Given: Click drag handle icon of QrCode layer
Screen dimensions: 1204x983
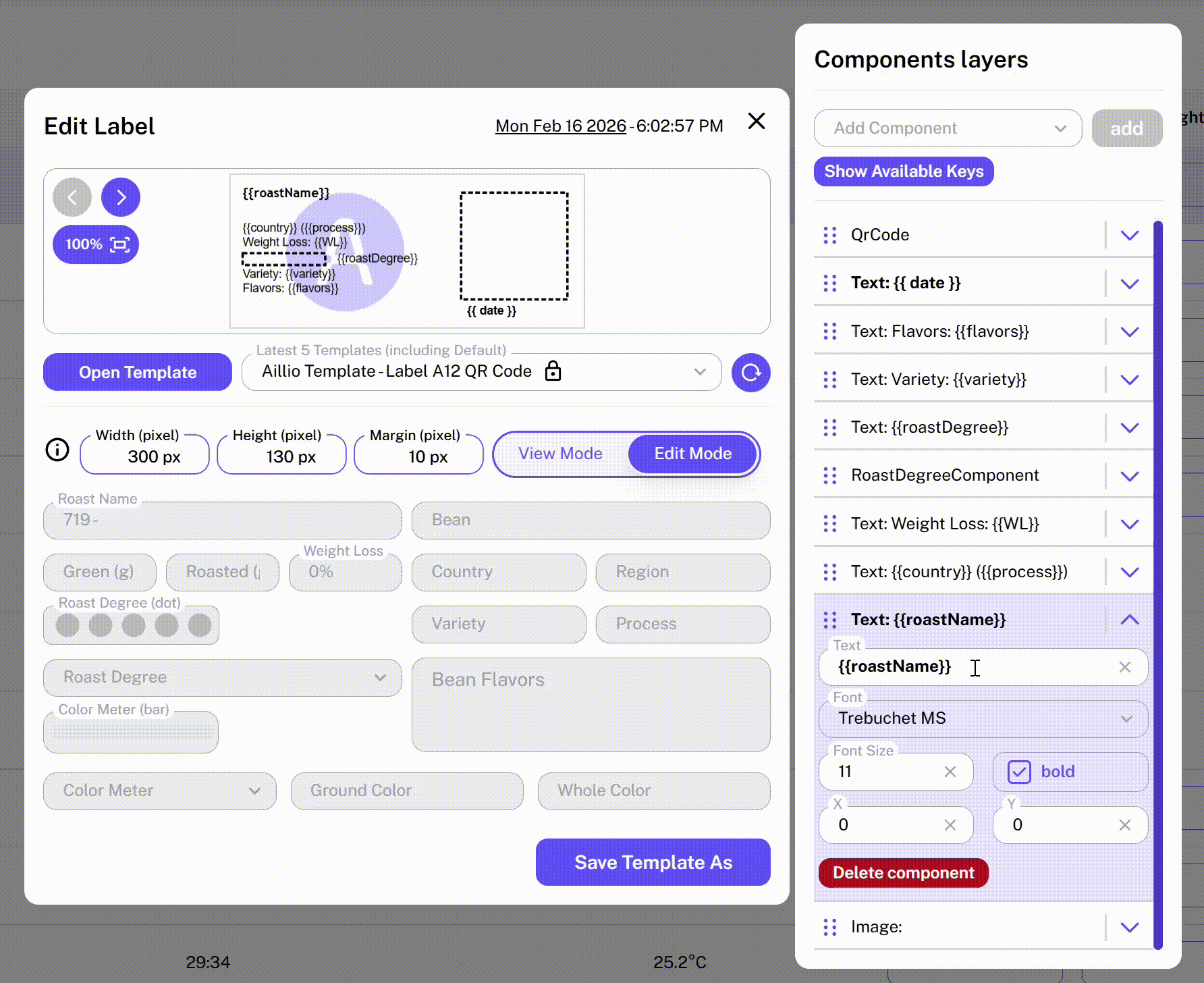Looking at the screenshot, I should 830,235.
